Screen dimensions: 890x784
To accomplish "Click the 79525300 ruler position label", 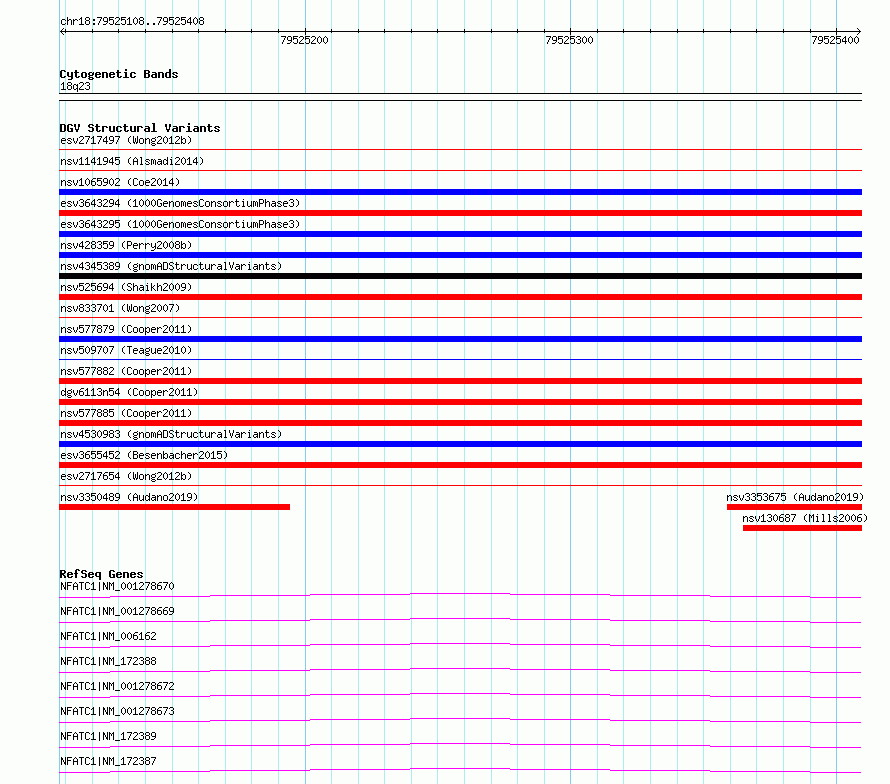I will point(569,40).
